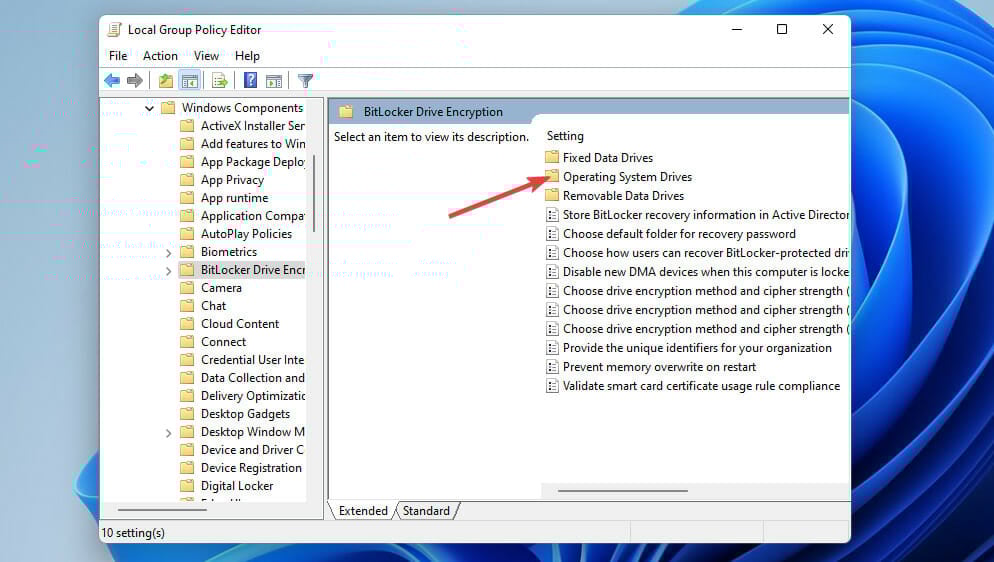
Task: Click the tree pane horizontal scrollbar
Action: tap(162, 509)
